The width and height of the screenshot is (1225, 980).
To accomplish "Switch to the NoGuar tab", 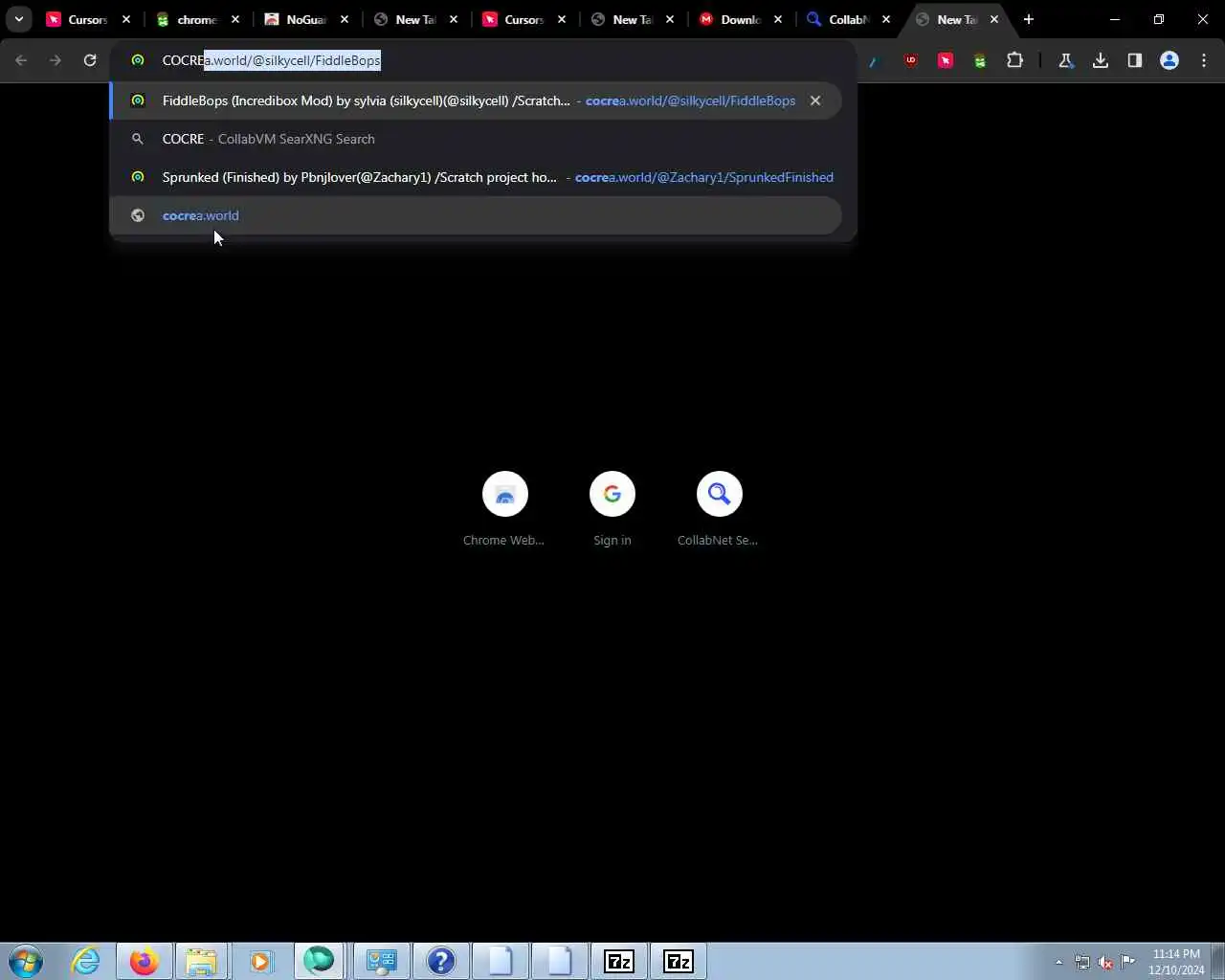I will click(x=297, y=19).
